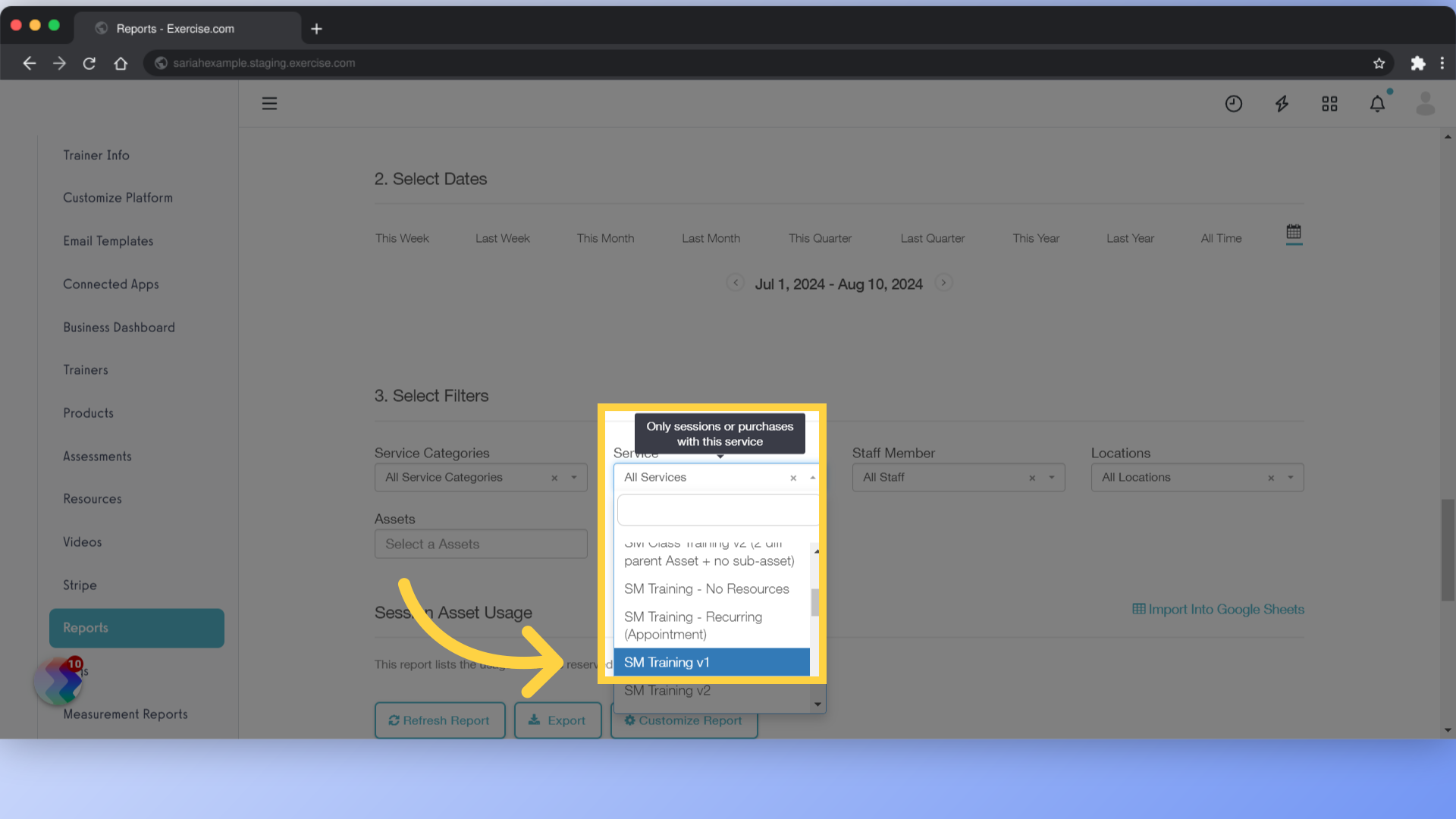Open browser extensions puzzle icon
This screenshot has width=1456, height=819.
coord(1417,63)
